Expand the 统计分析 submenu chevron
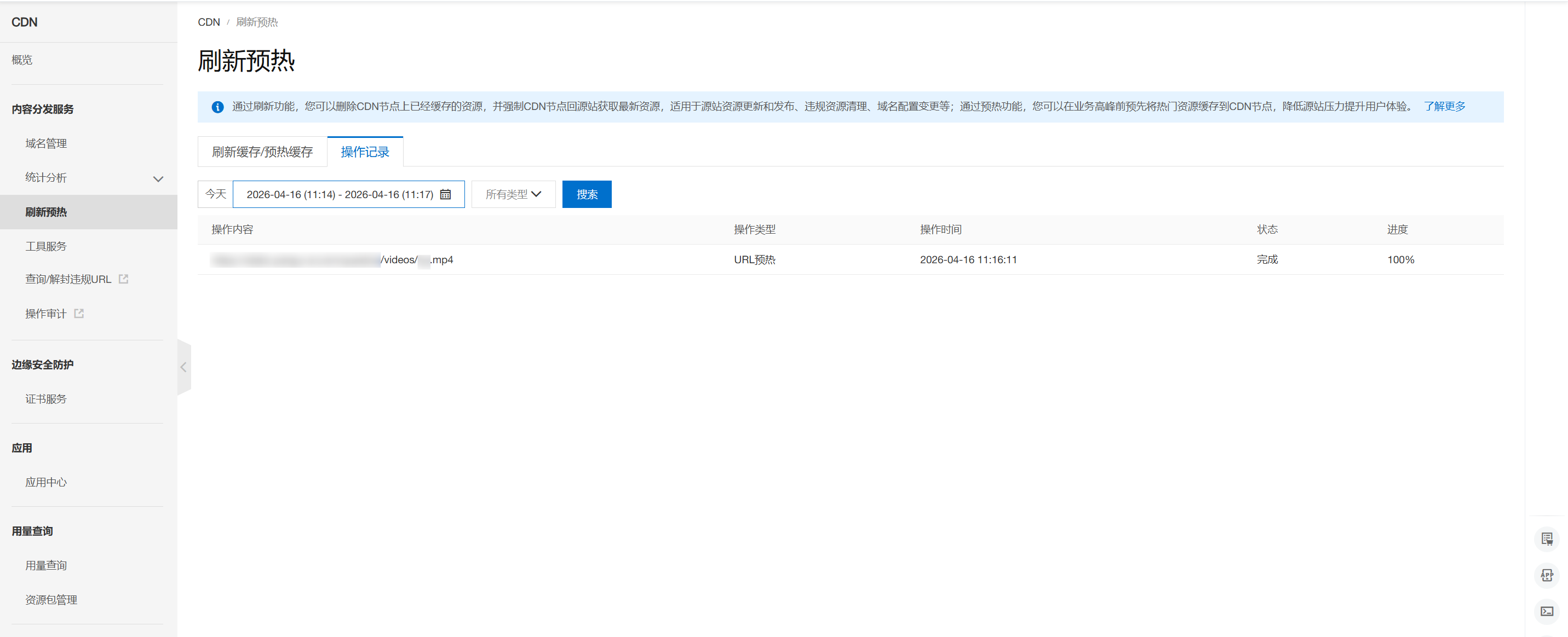This screenshot has height=637, width=1568. [158, 178]
